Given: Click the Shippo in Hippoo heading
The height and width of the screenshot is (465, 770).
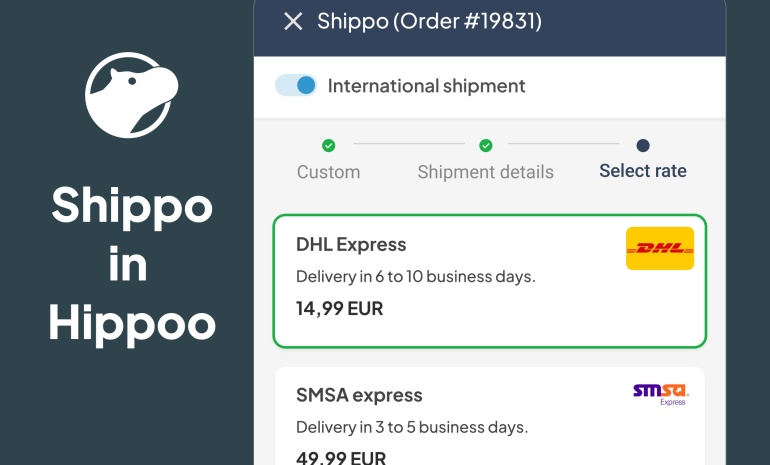Looking at the screenshot, I should click(132, 264).
